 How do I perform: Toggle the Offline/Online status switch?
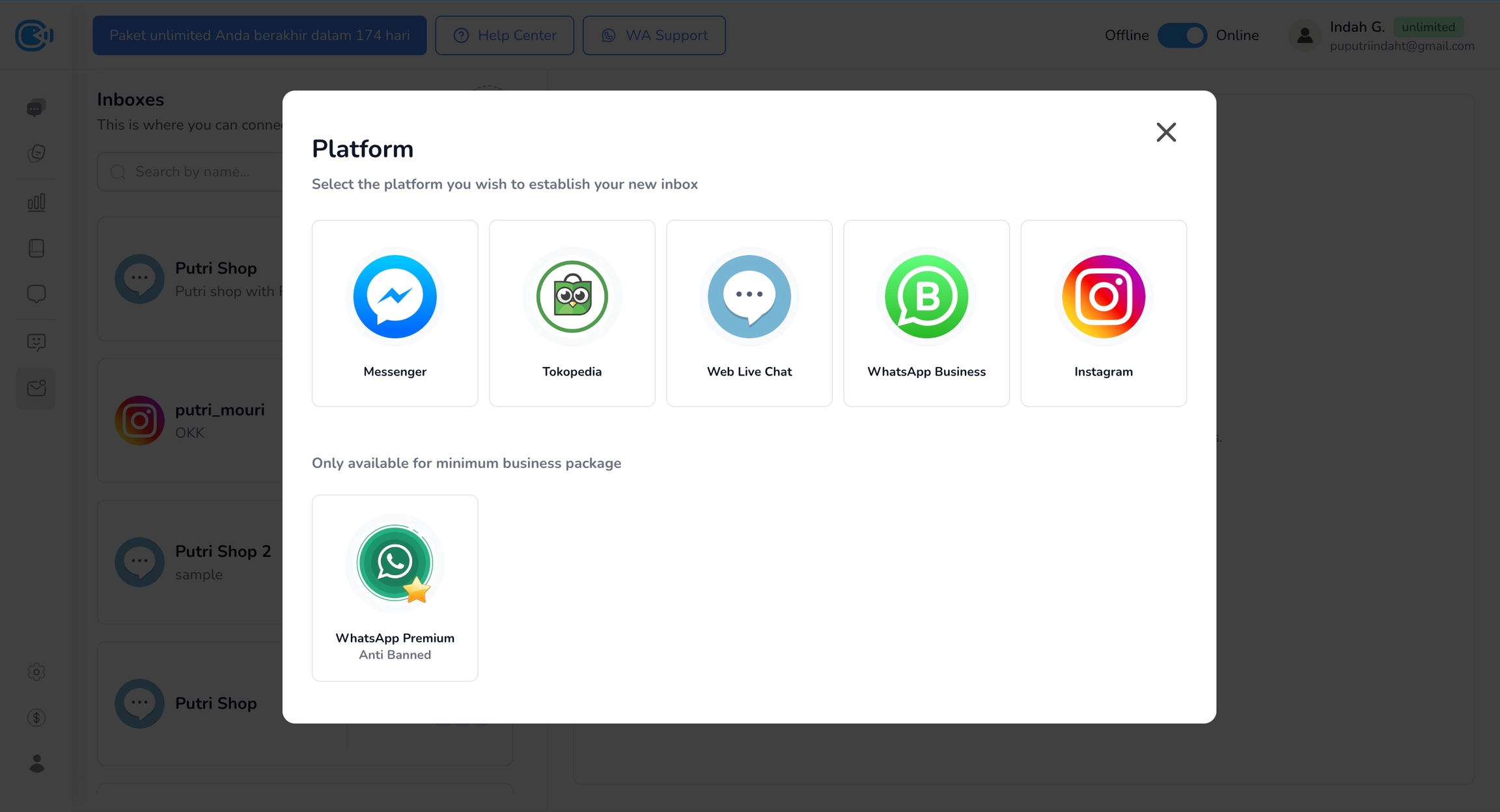1182,35
